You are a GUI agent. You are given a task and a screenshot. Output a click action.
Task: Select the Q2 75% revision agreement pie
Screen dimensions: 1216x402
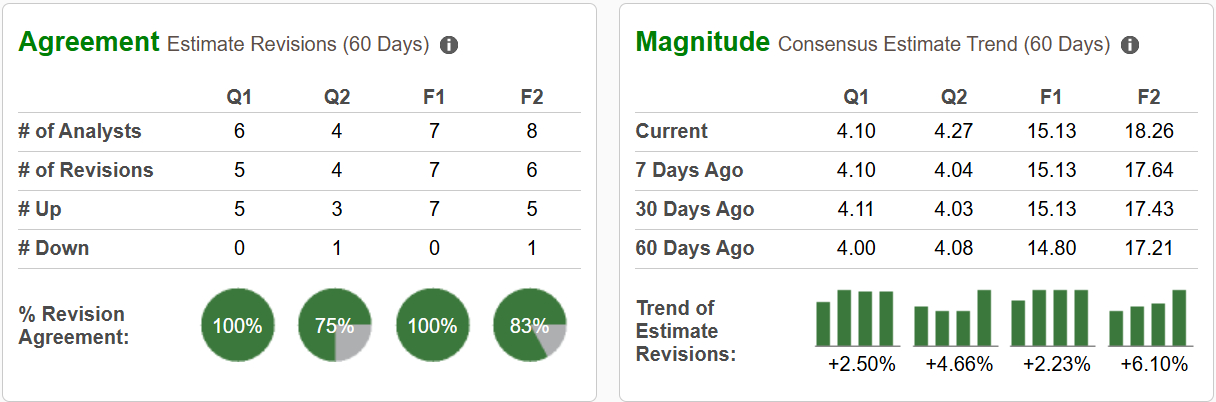tap(335, 326)
